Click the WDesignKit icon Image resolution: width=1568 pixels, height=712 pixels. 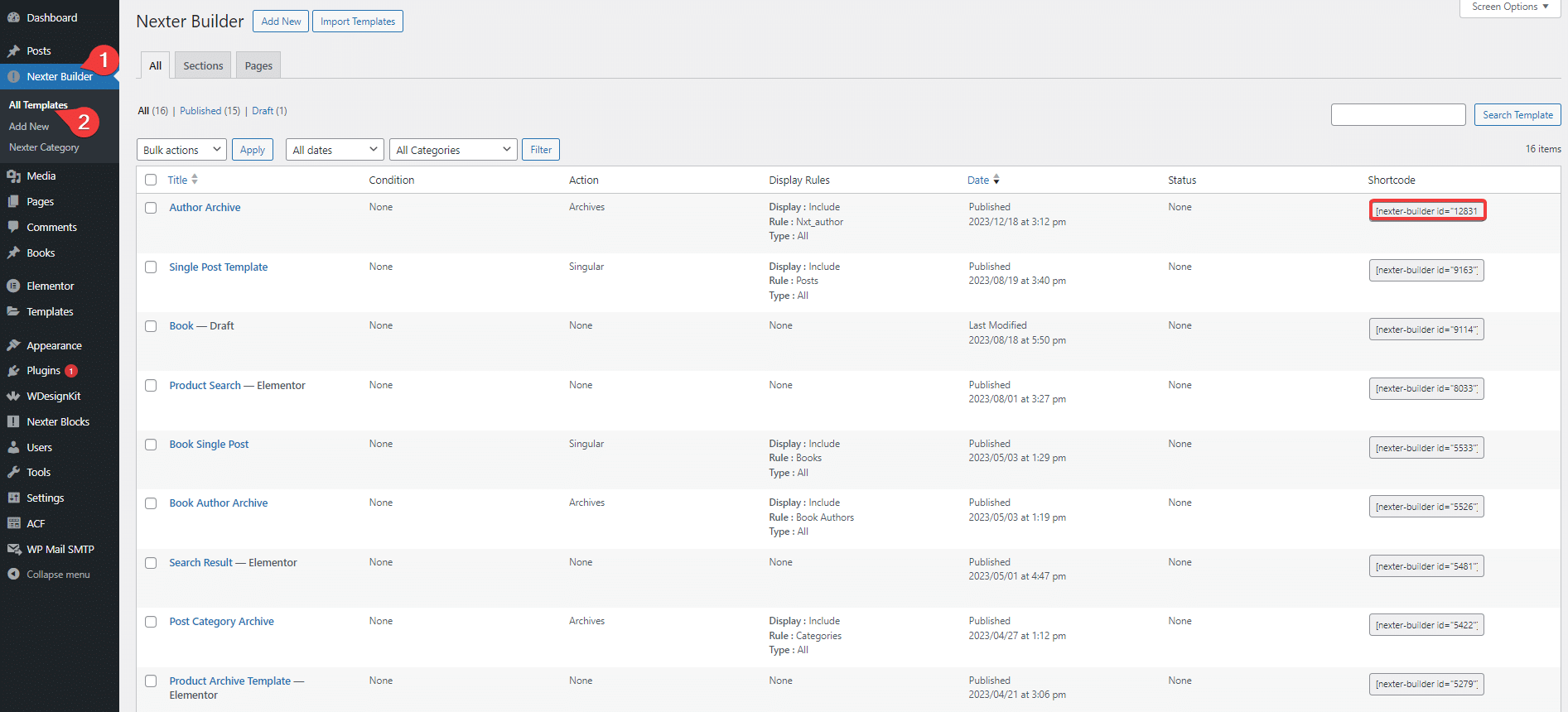click(13, 396)
